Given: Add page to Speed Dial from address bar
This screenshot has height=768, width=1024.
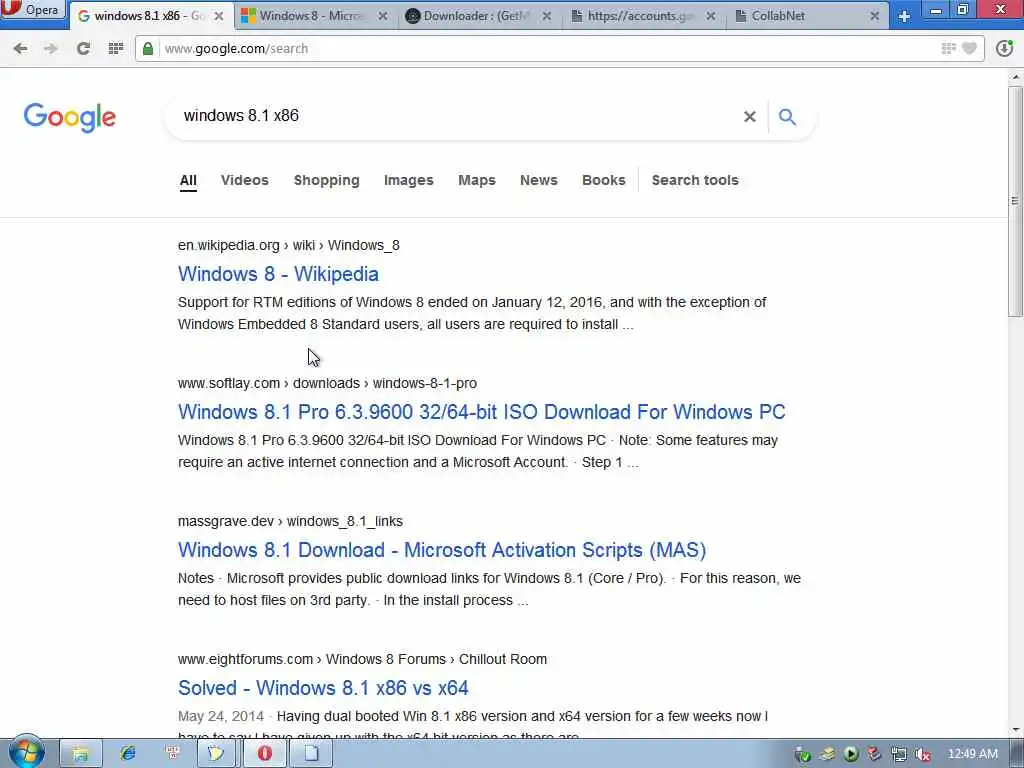Looking at the screenshot, I should point(948,48).
